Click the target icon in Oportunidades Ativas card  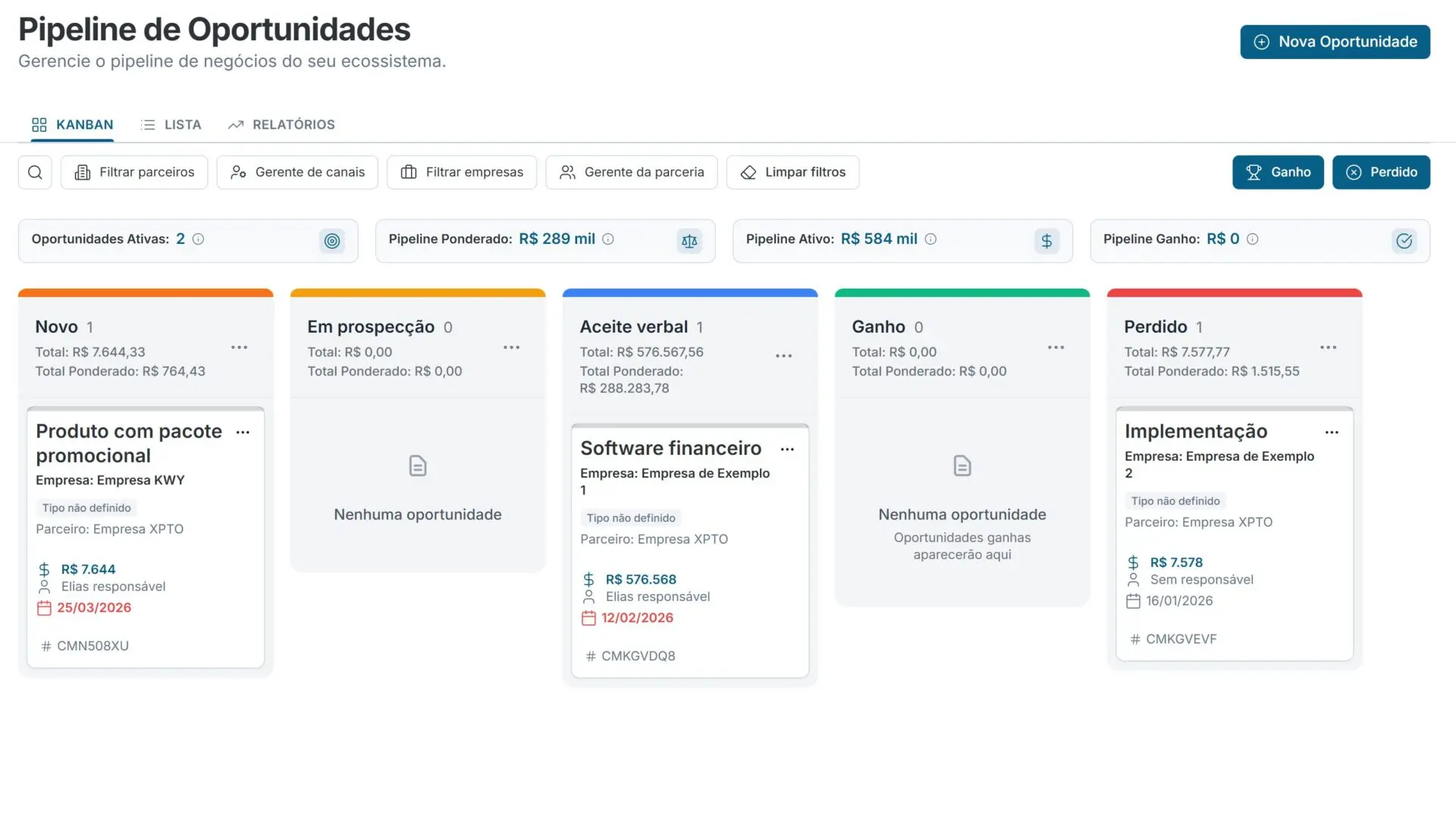tap(332, 241)
